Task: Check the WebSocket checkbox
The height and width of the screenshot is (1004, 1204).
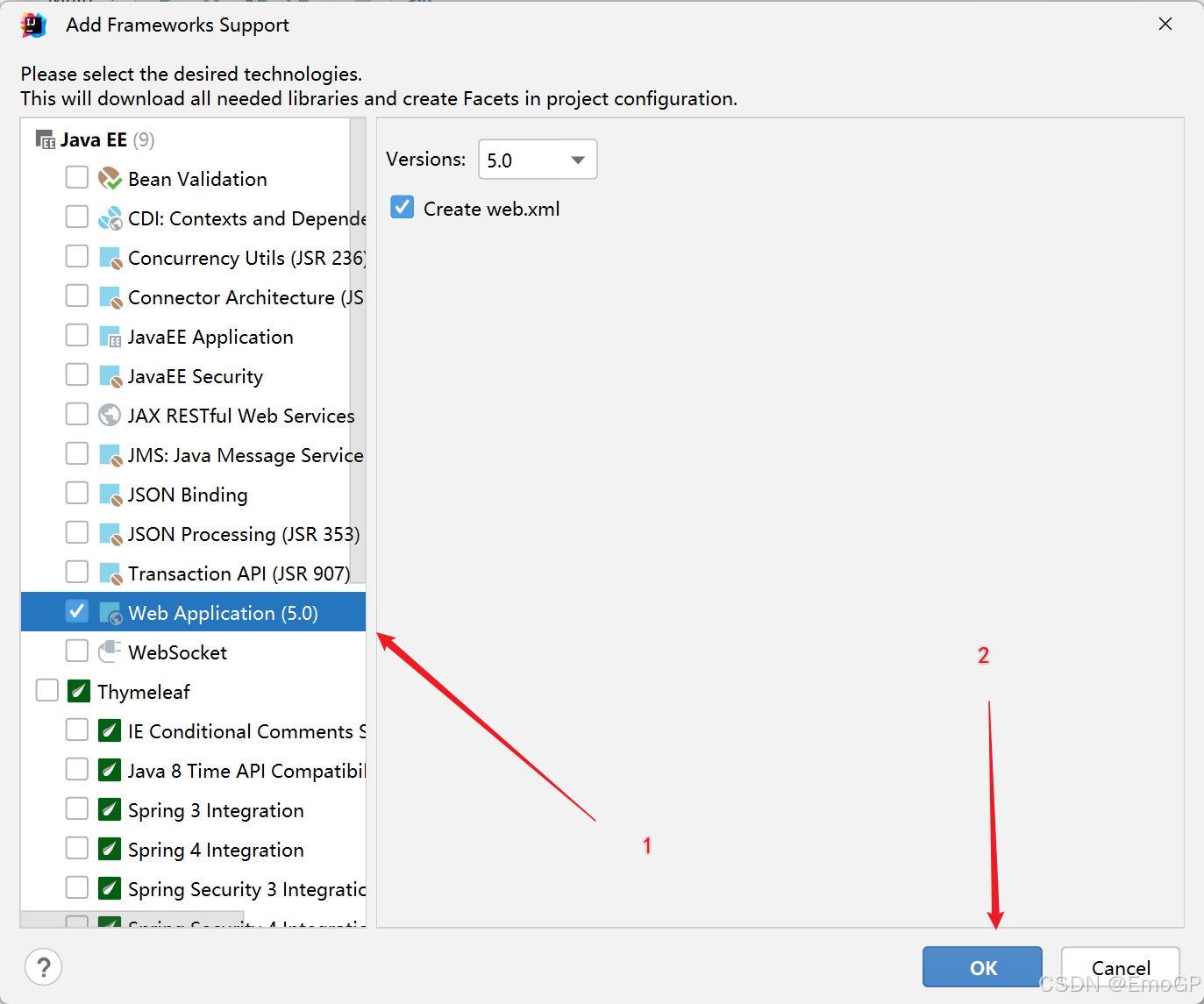Action: 77,651
